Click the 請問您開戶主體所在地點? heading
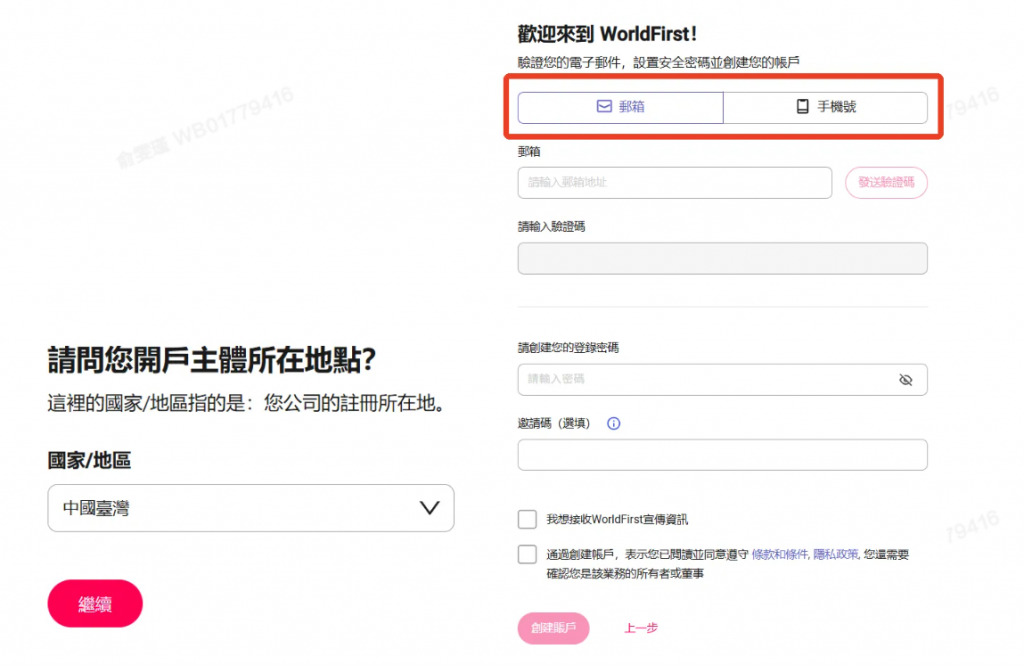Viewport: 1024px width, 665px height. pyautogui.click(x=212, y=360)
